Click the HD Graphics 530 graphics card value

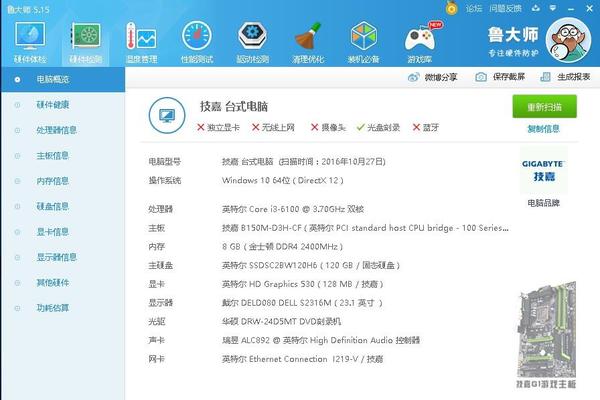click(303, 284)
